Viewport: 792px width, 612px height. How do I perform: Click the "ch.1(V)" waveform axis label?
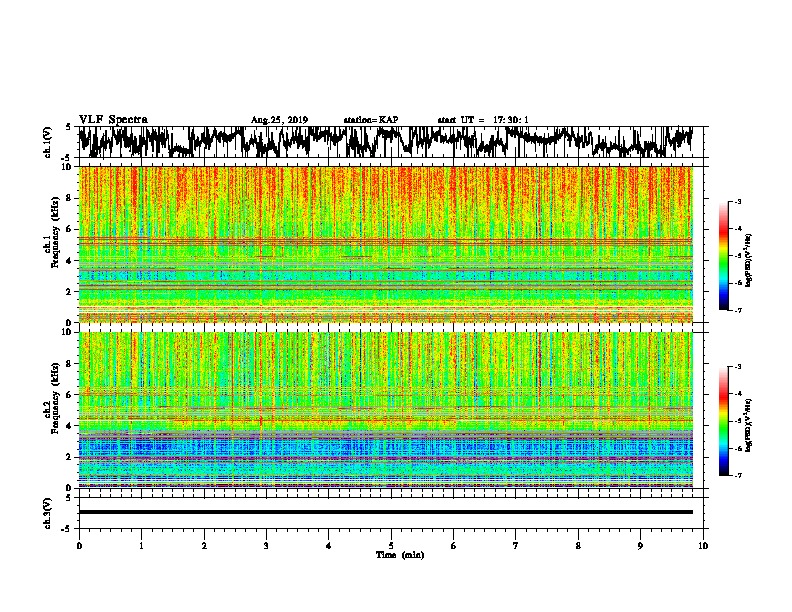click(x=48, y=142)
